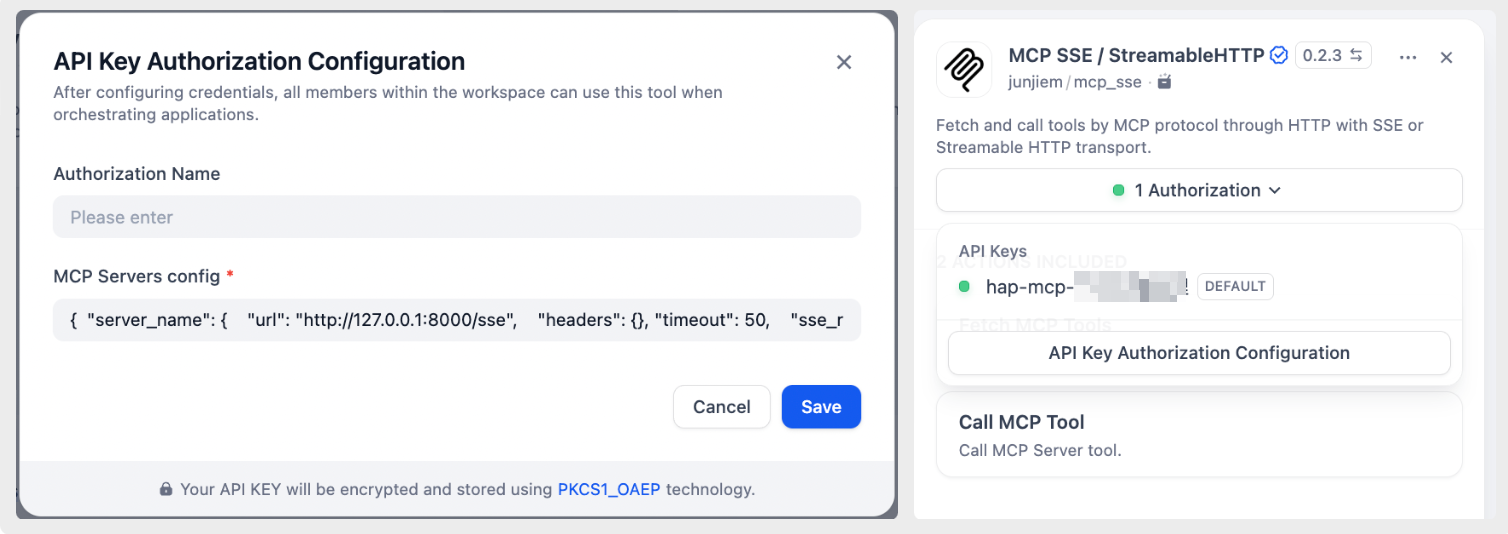Save the authorization configuration
1508x534 pixels.
coord(821,407)
